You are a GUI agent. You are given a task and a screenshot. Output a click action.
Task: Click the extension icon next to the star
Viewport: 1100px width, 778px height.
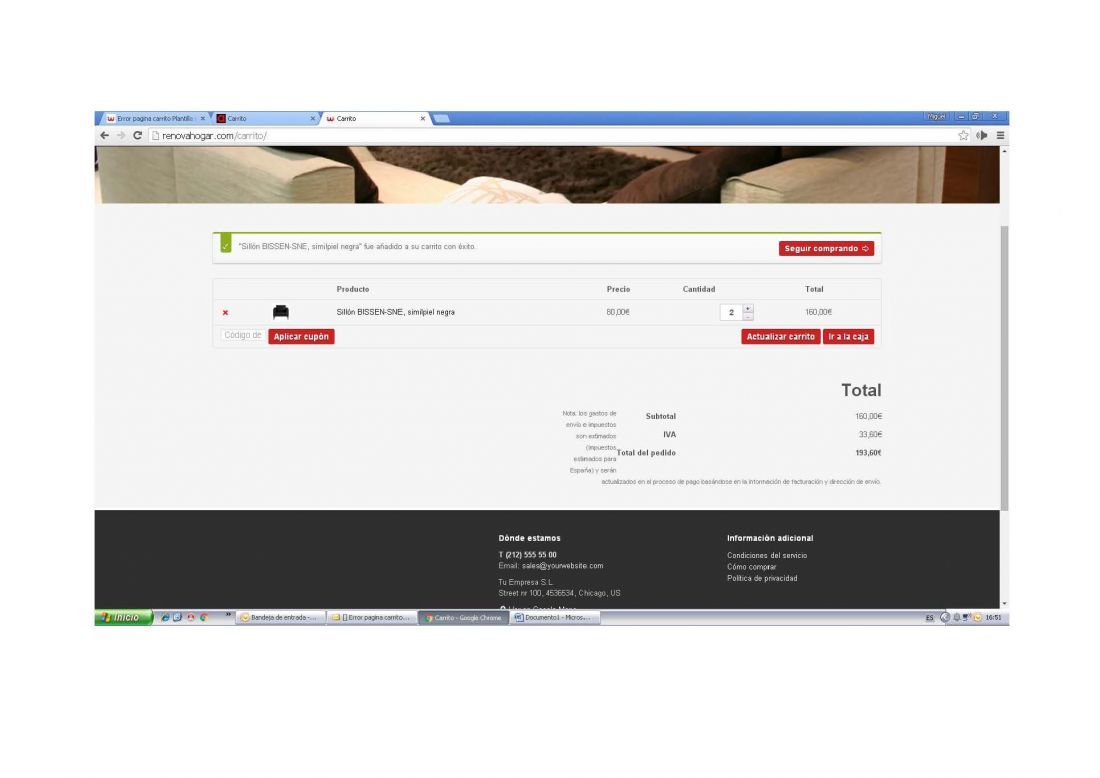point(982,135)
